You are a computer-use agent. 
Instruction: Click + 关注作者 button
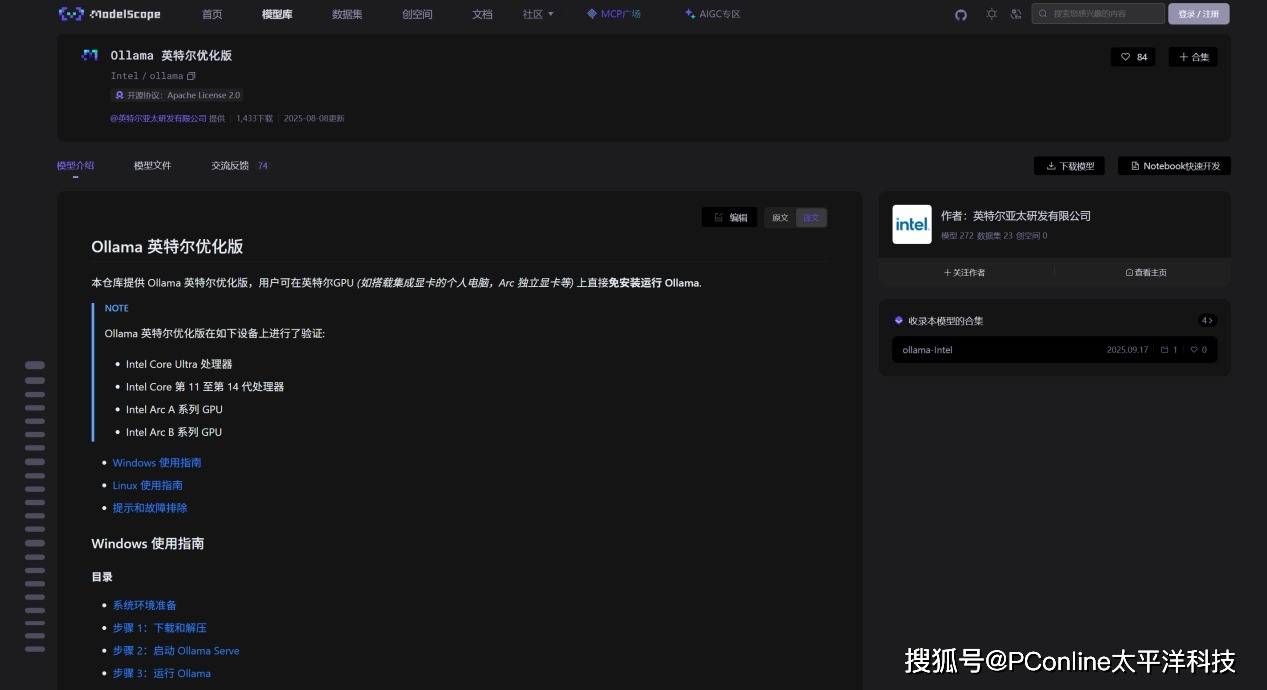(x=964, y=272)
